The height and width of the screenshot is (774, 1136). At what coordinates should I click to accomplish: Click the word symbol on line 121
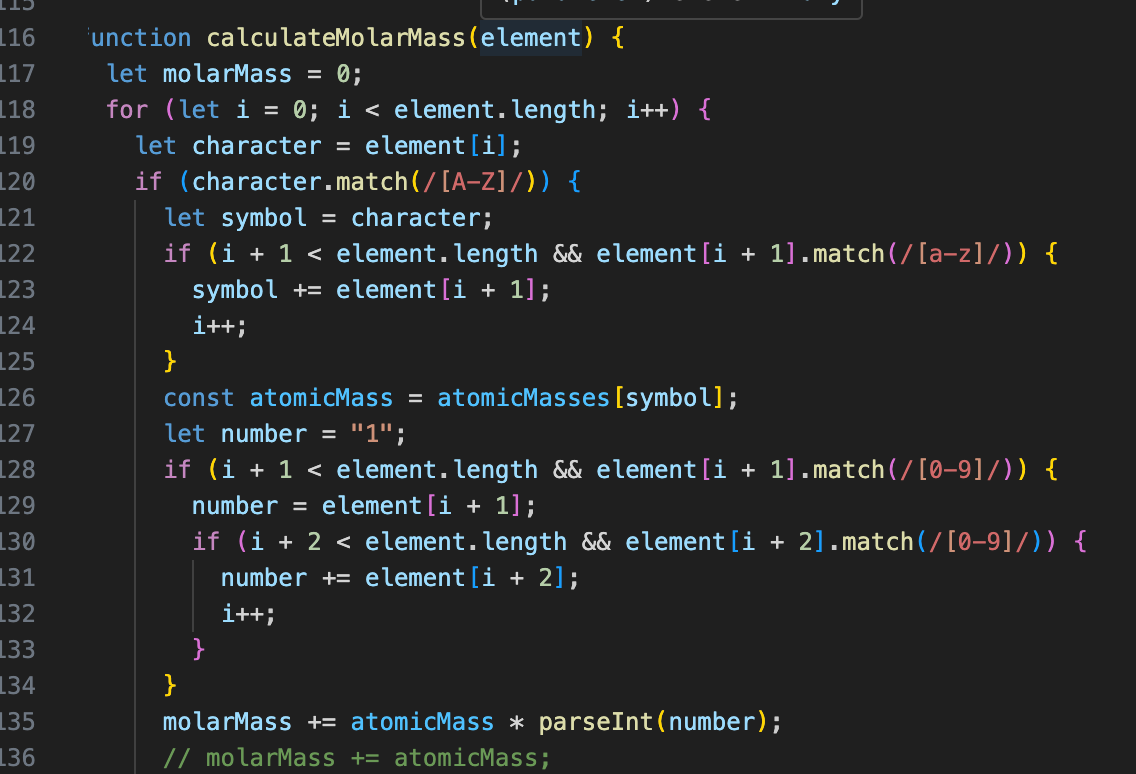tap(263, 217)
